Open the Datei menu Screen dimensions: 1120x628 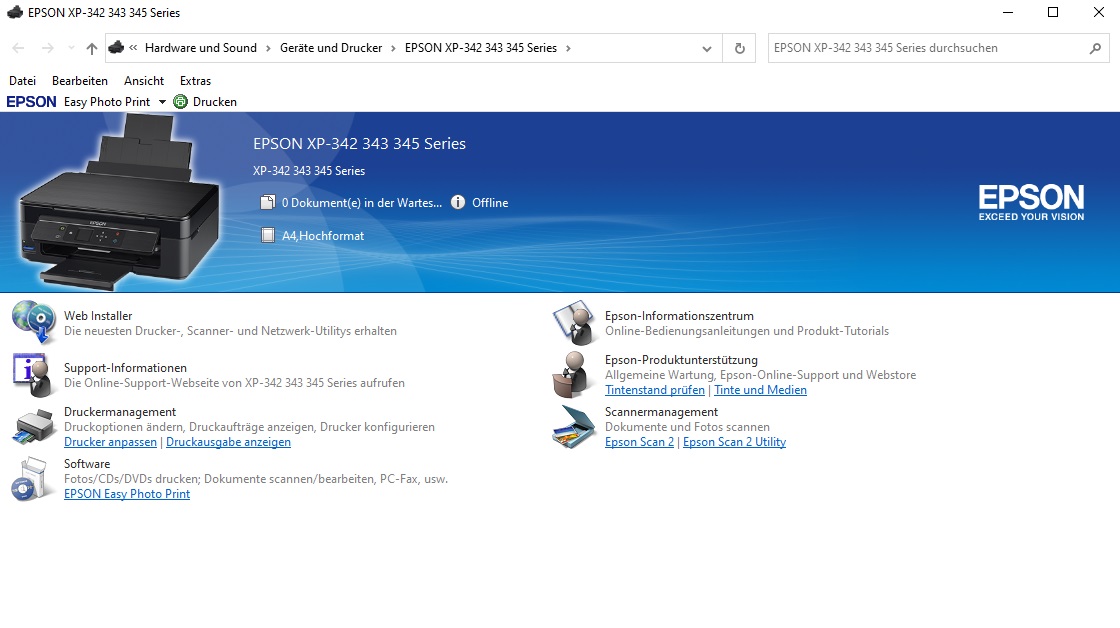click(22, 81)
